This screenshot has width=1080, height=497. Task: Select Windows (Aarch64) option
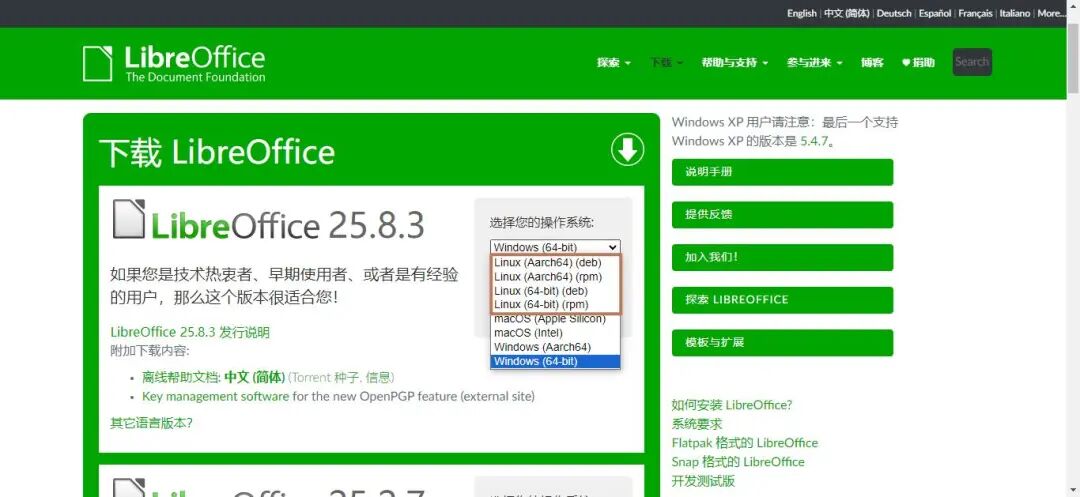555,347
